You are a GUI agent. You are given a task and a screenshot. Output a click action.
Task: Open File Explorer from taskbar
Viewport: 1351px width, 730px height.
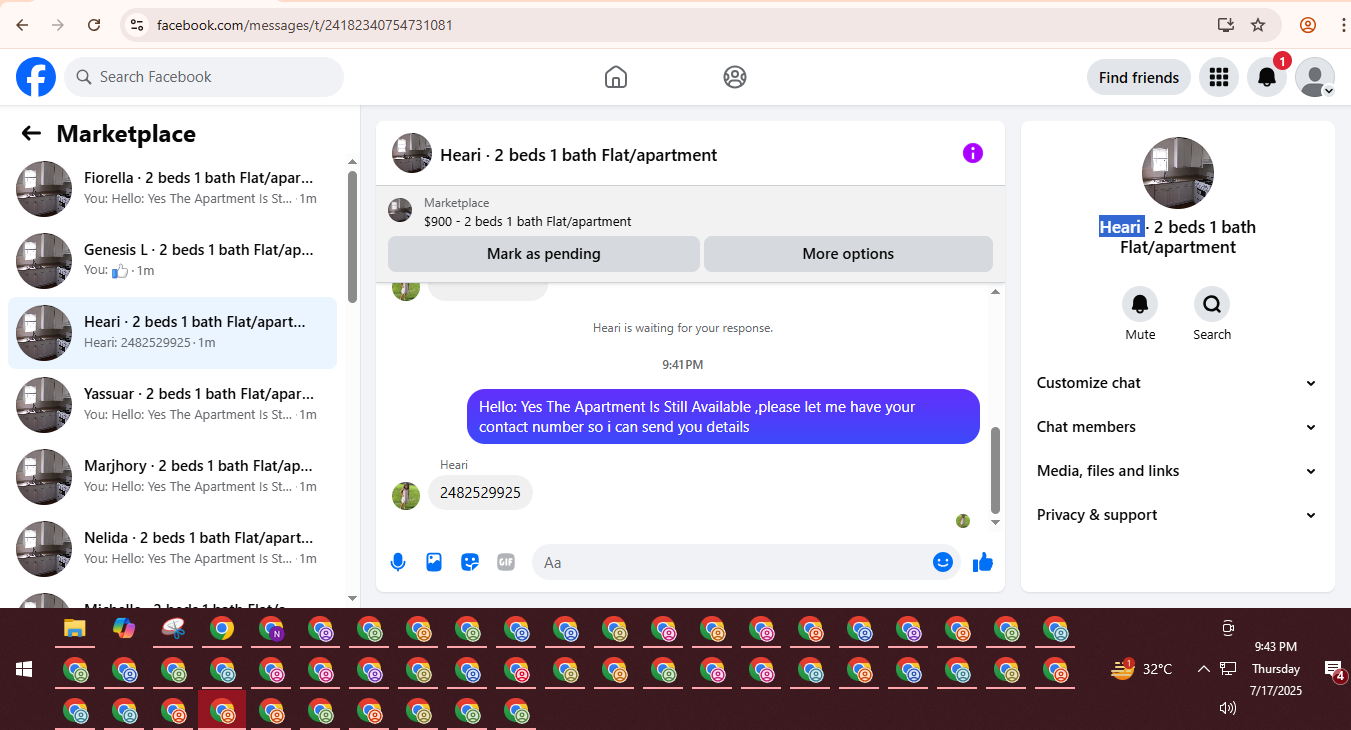click(x=75, y=628)
